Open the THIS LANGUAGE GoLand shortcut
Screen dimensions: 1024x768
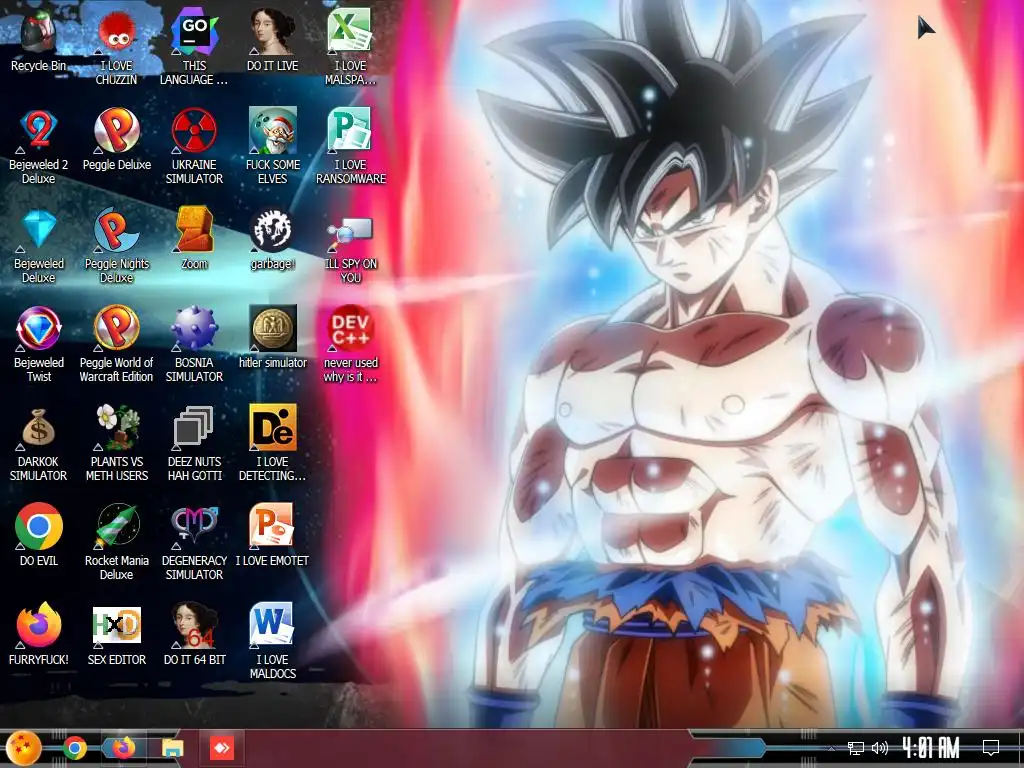click(x=194, y=31)
